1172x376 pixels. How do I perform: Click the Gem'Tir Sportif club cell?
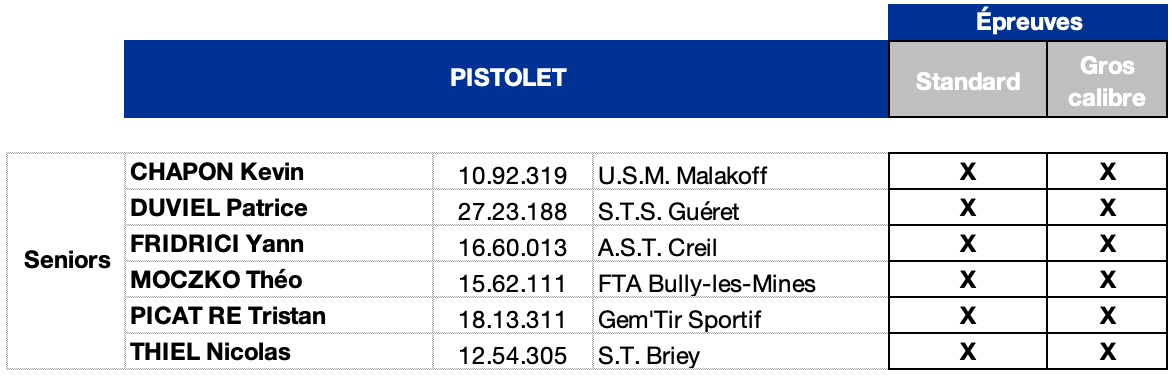point(741,315)
